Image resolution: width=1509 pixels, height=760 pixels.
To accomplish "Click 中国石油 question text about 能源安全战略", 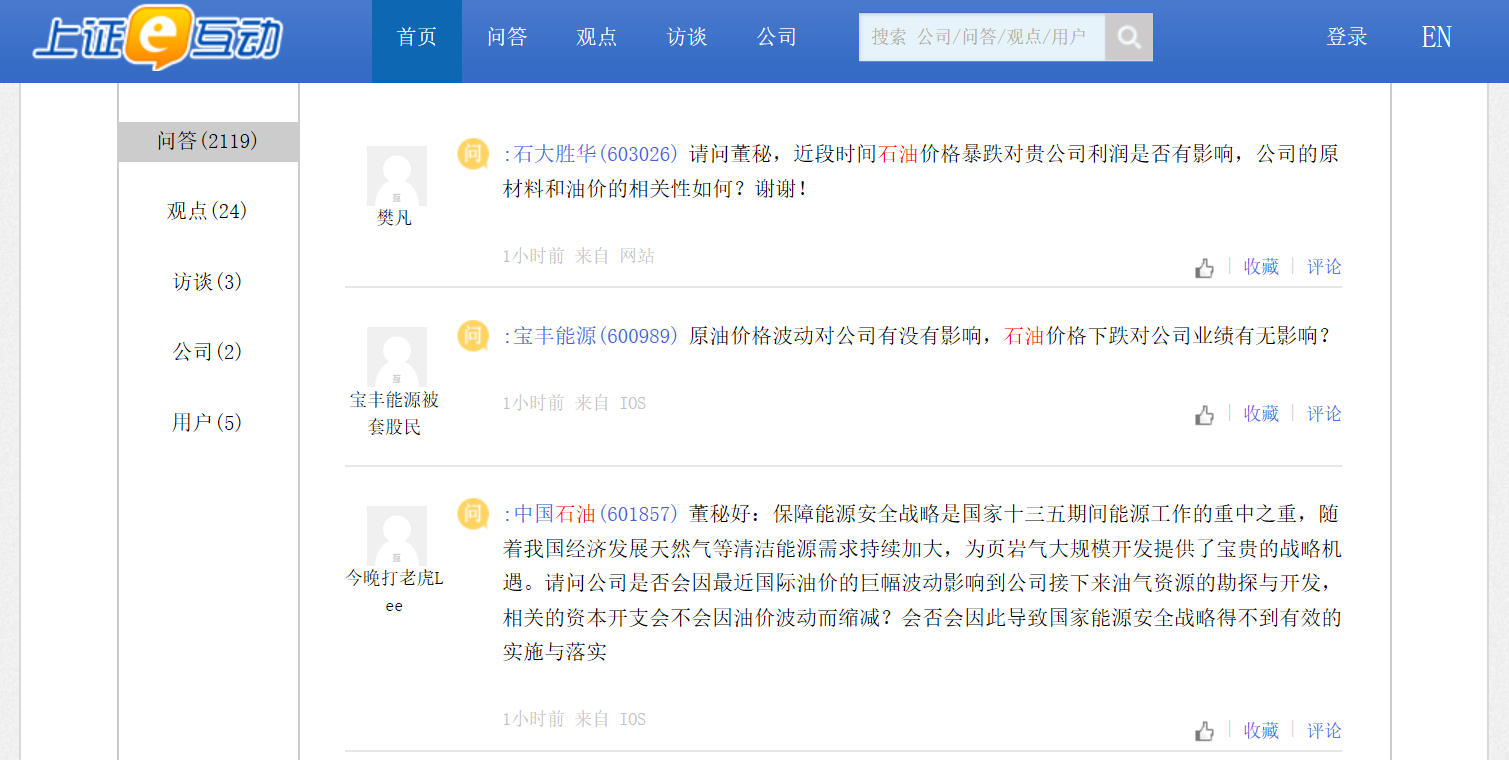I will tap(922, 583).
